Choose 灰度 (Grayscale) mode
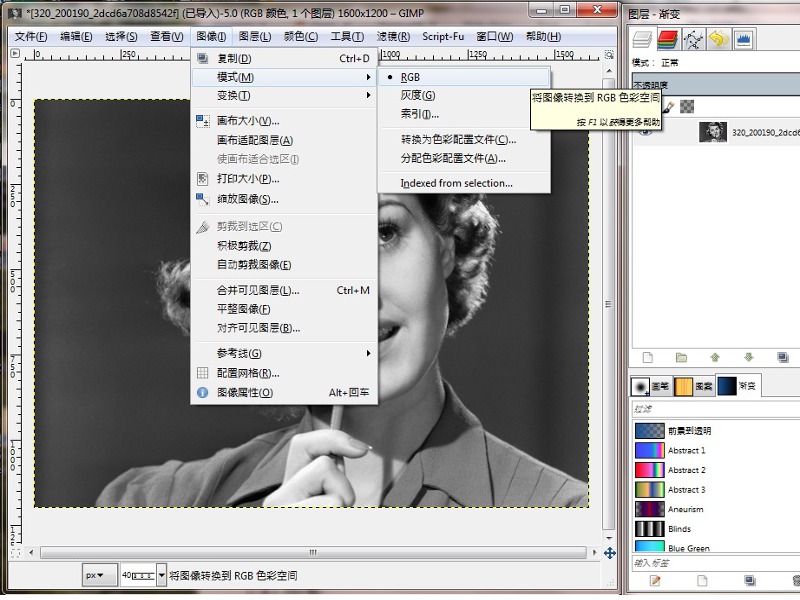800x600 pixels. [x=417, y=95]
